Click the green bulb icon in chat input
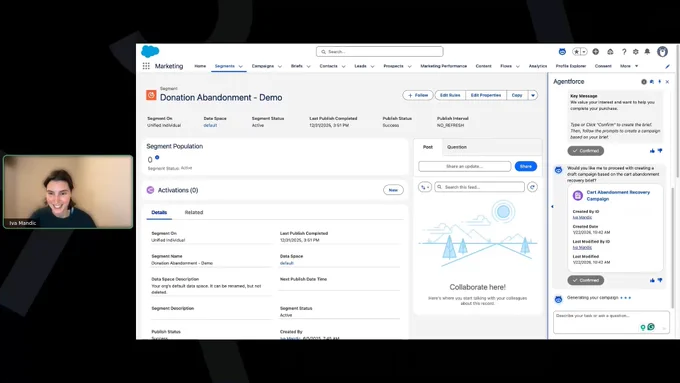The width and height of the screenshot is (680, 383). (643, 327)
